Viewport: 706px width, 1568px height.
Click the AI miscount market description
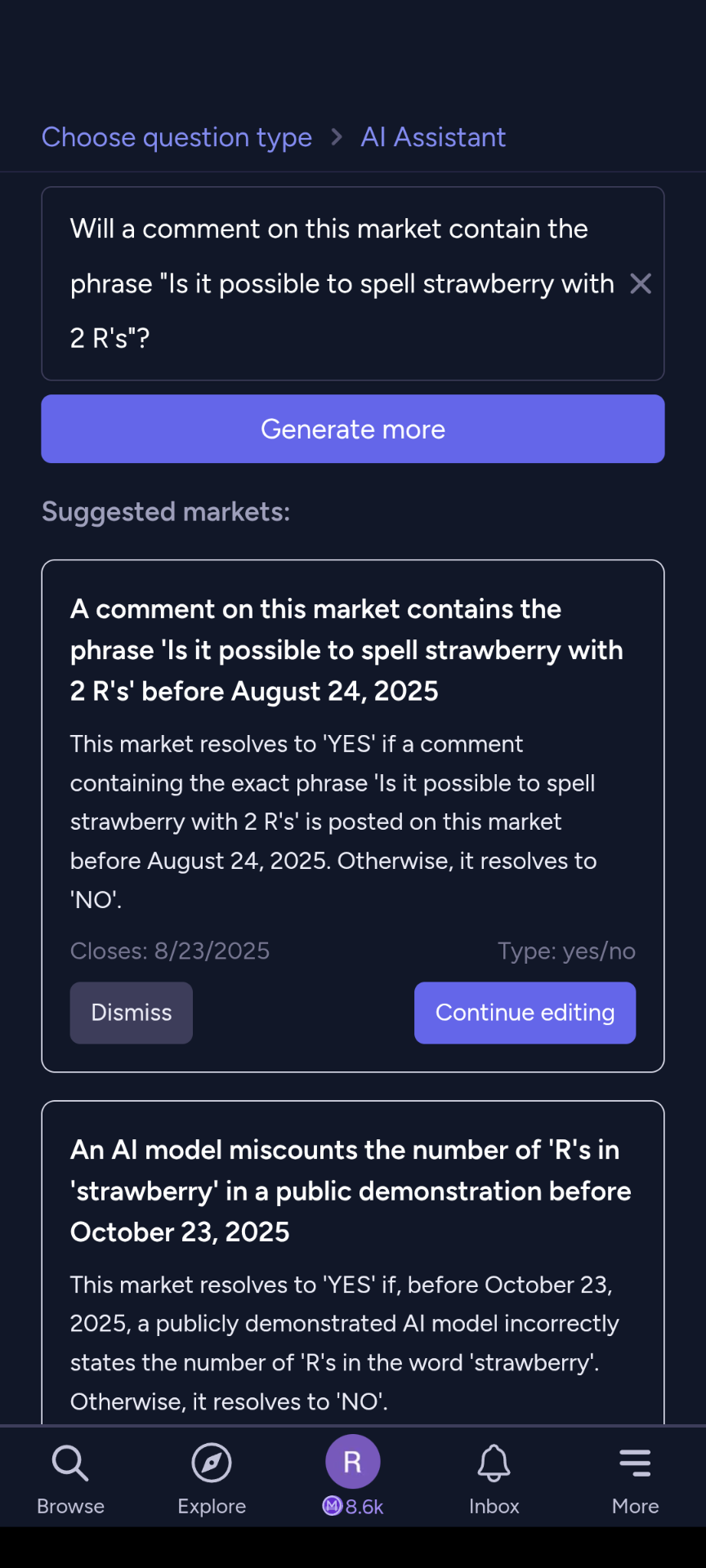coord(345,1343)
